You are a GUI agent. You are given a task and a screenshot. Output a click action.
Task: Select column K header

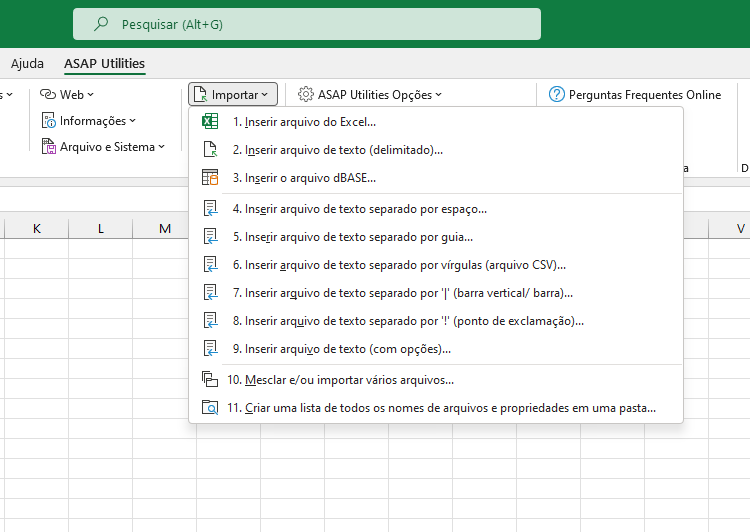point(36,229)
